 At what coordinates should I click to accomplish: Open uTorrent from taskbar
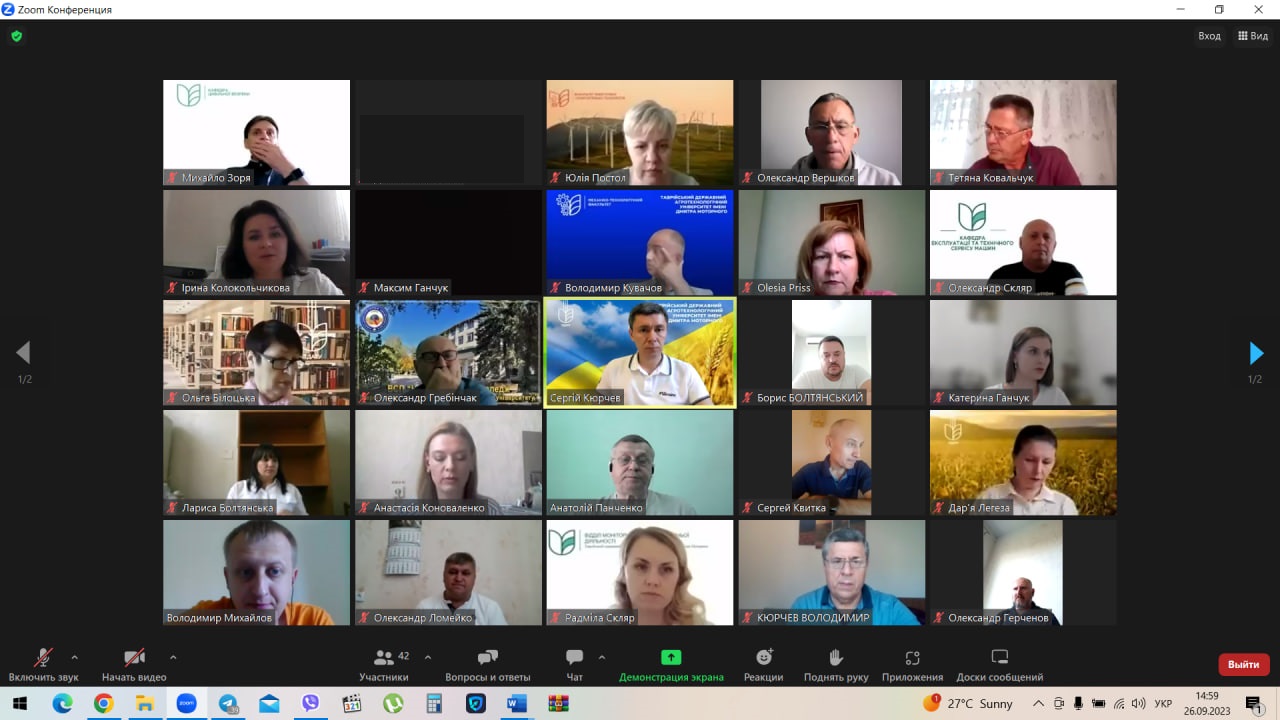tap(393, 703)
